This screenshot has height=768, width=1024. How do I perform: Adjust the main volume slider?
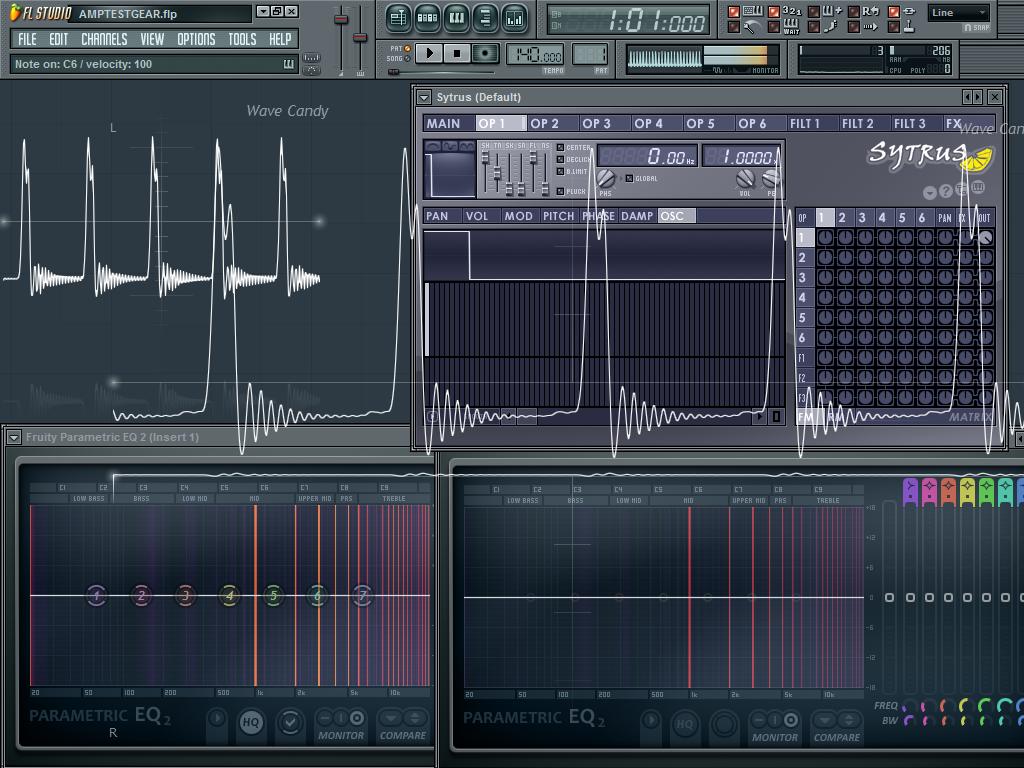coord(341,20)
